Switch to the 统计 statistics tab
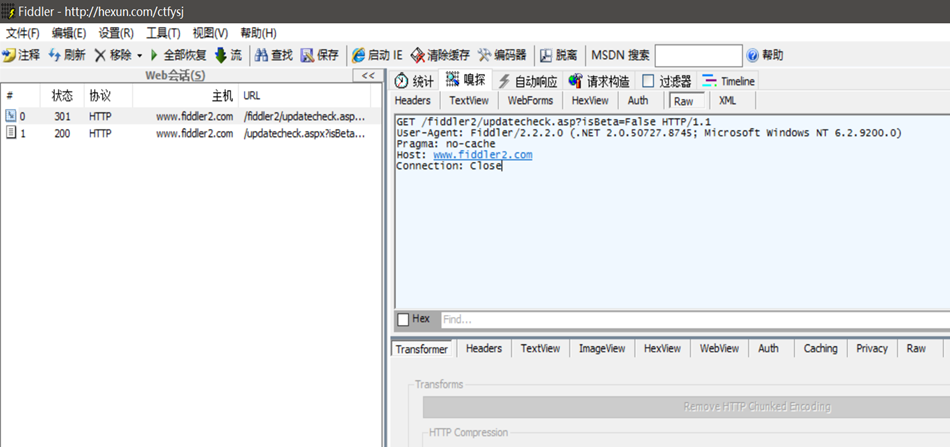Screen dimensions: 950x447 click(x=414, y=81)
